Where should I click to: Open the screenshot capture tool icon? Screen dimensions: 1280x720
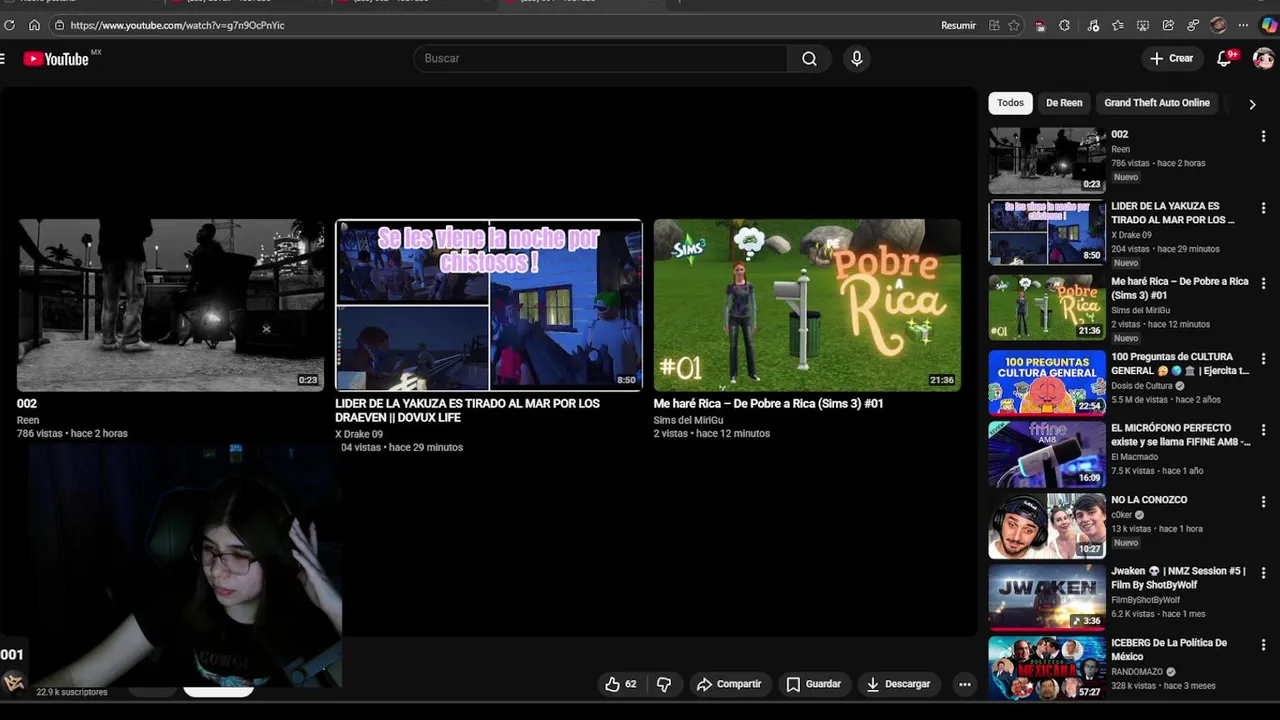[x=1143, y=25]
